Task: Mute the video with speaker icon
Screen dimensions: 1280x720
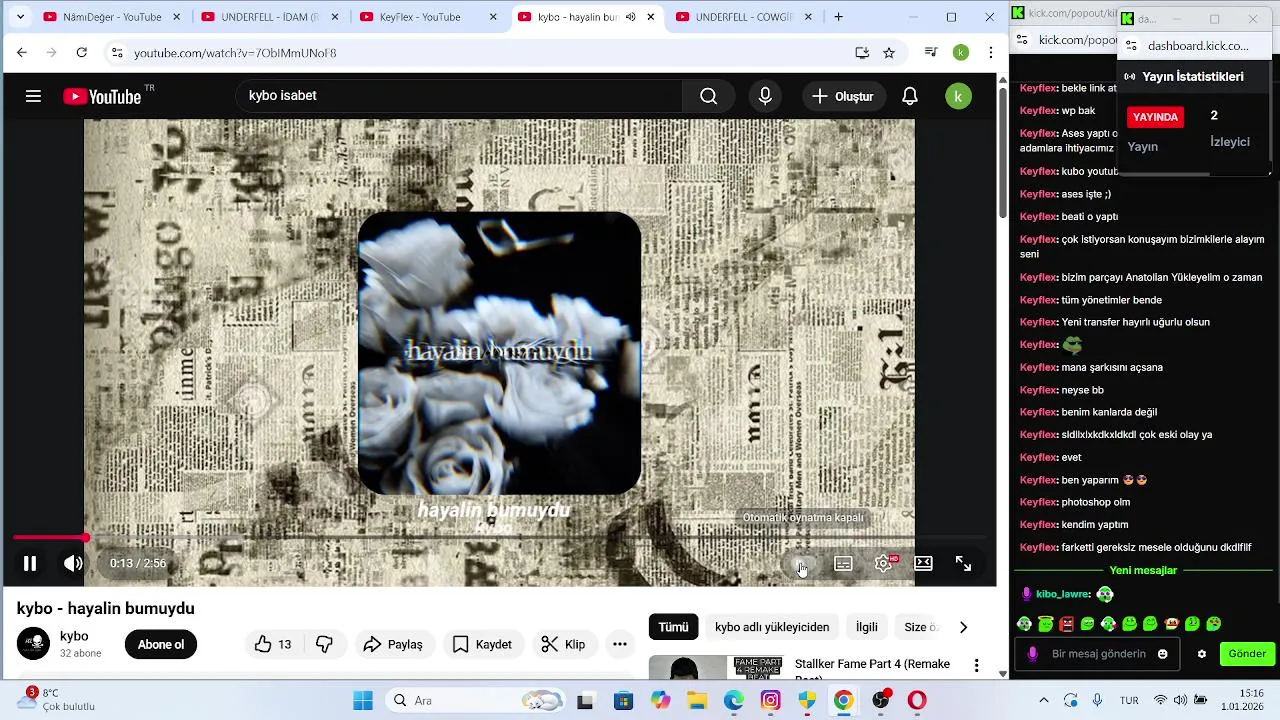Action: 73,564
